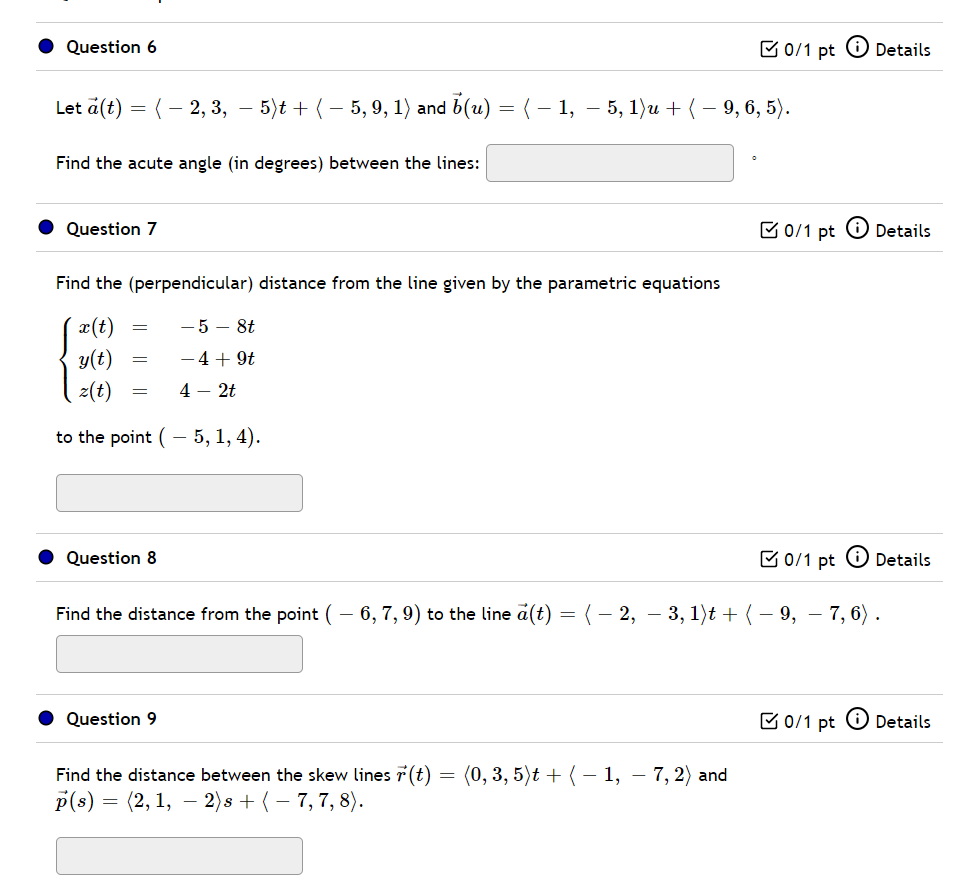The image size is (975, 896).
Task: Click the 0/1 pt score label on Question 9
Action: tap(808, 721)
